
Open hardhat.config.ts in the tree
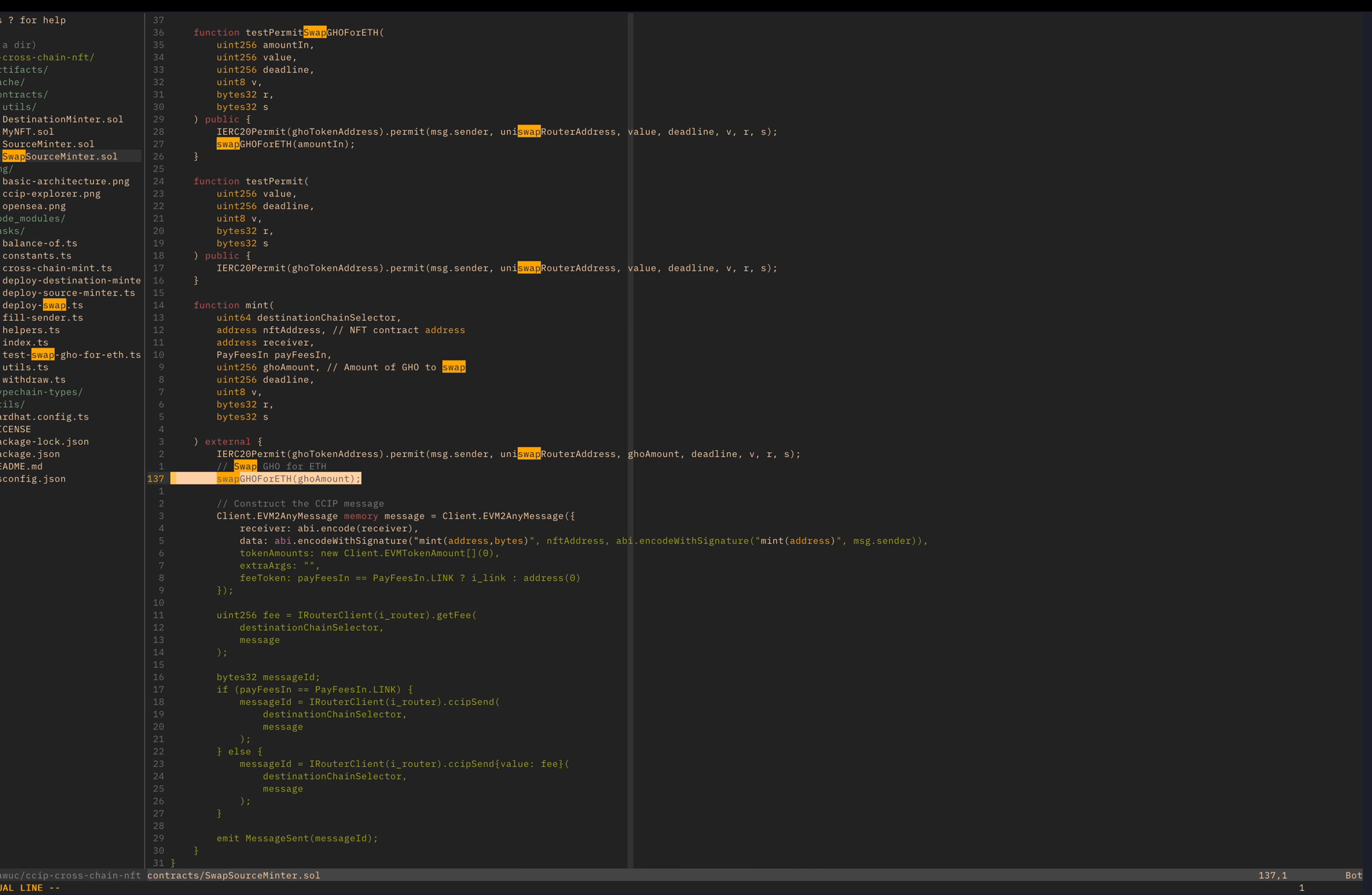pyautogui.click(x=44, y=417)
